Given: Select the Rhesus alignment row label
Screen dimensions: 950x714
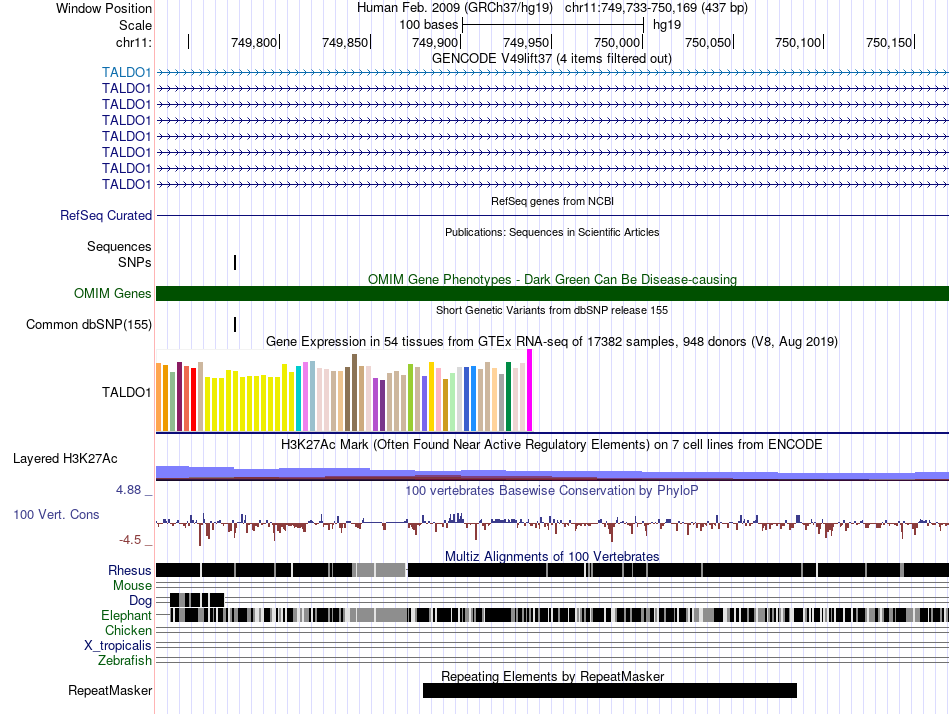Looking at the screenshot, I should coord(130,570).
